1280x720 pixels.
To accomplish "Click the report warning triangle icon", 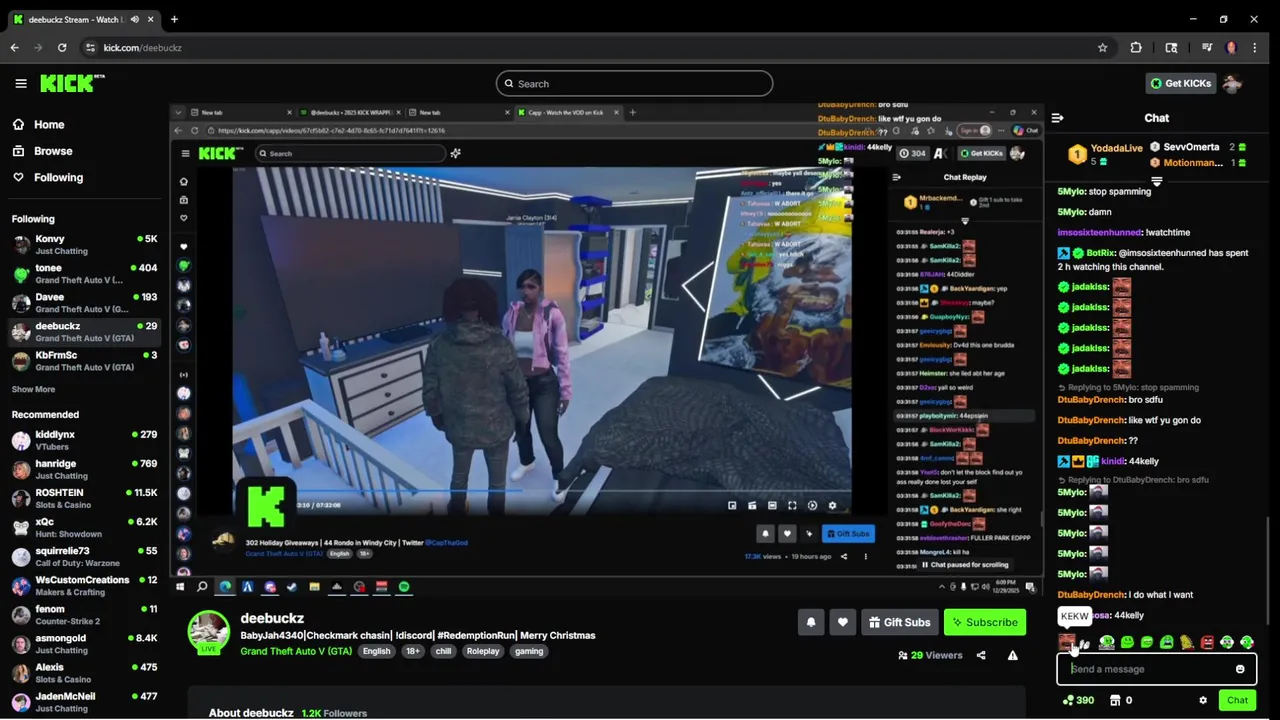I will pyautogui.click(x=1013, y=656).
